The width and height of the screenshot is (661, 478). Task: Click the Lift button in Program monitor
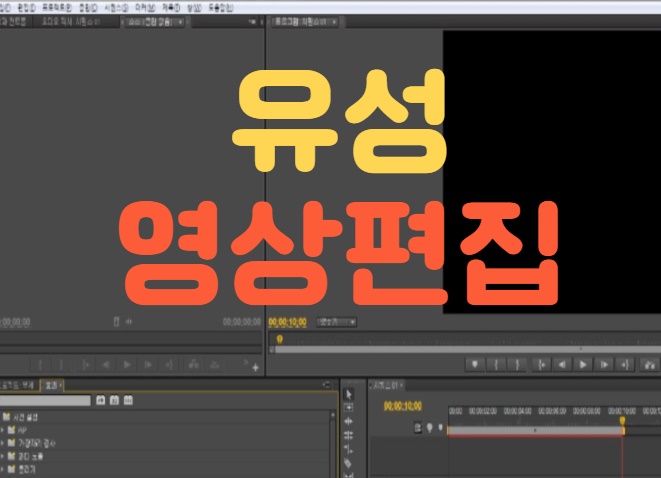click(650, 364)
